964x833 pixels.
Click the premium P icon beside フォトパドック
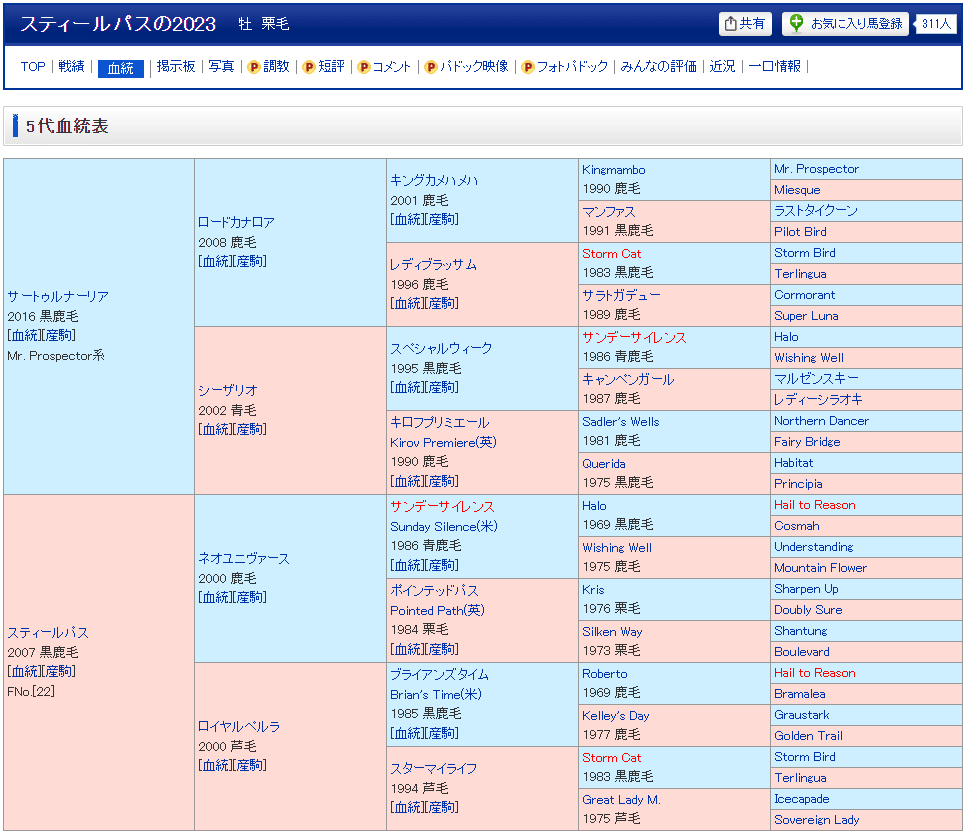[x=527, y=67]
